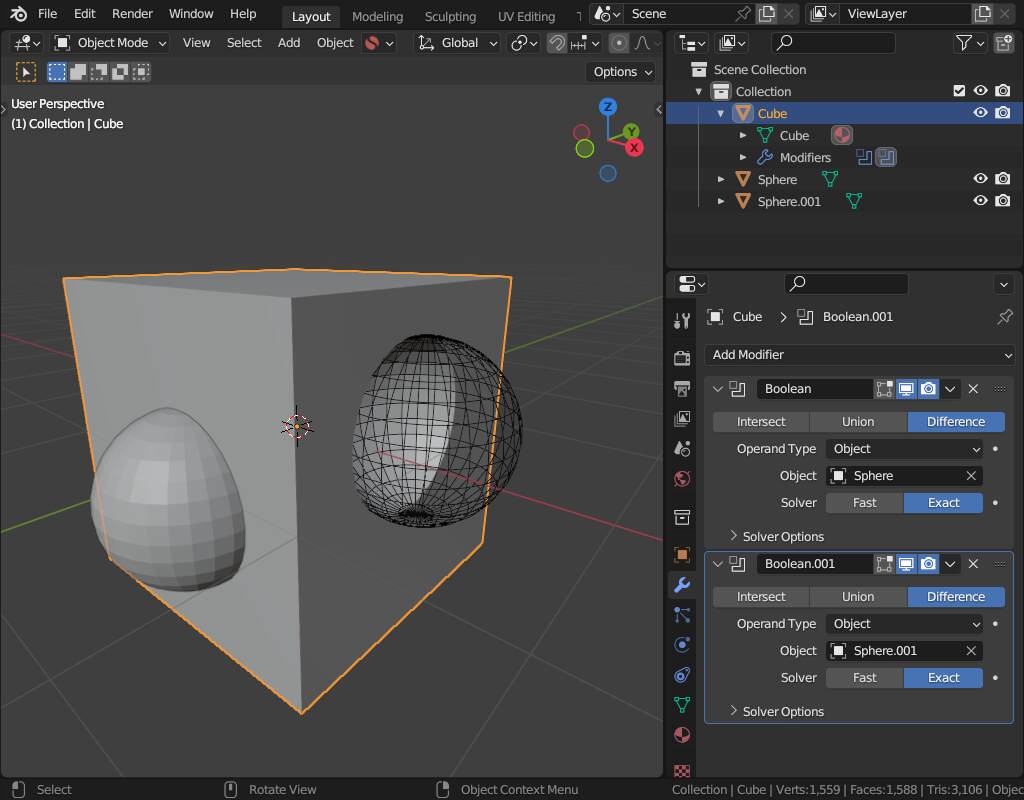Image resolution: width=1024 pixels, height=800 pixels.
Task: Open the outliner filter funnel
Action: coord(963,43)
